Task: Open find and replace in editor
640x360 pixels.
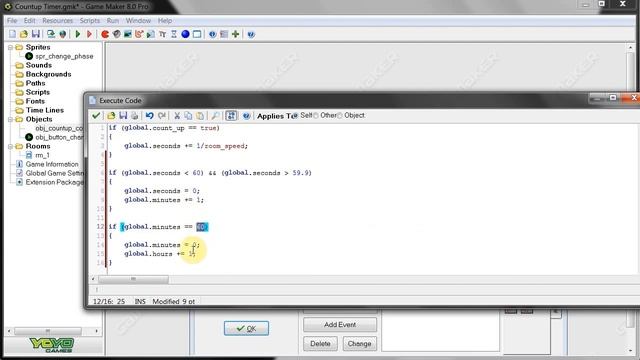Action: pos(215,116)
